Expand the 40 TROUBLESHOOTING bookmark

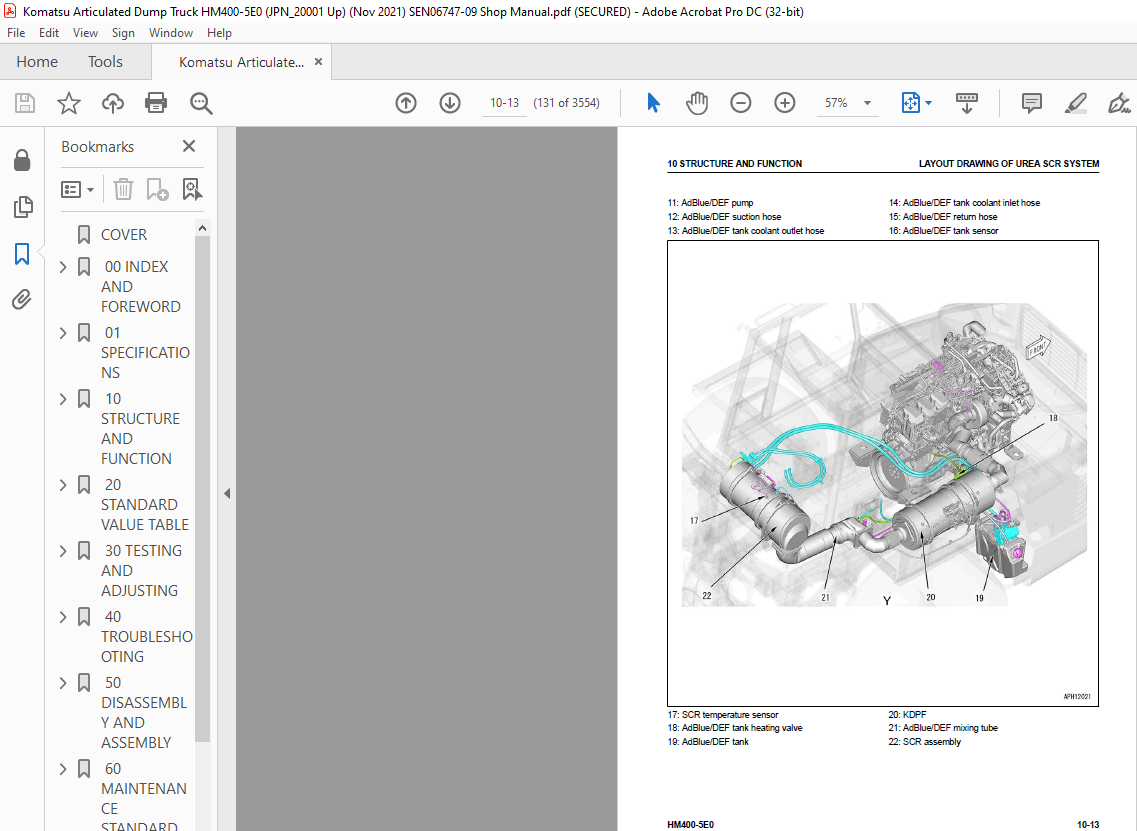click(x=63, y=617)
